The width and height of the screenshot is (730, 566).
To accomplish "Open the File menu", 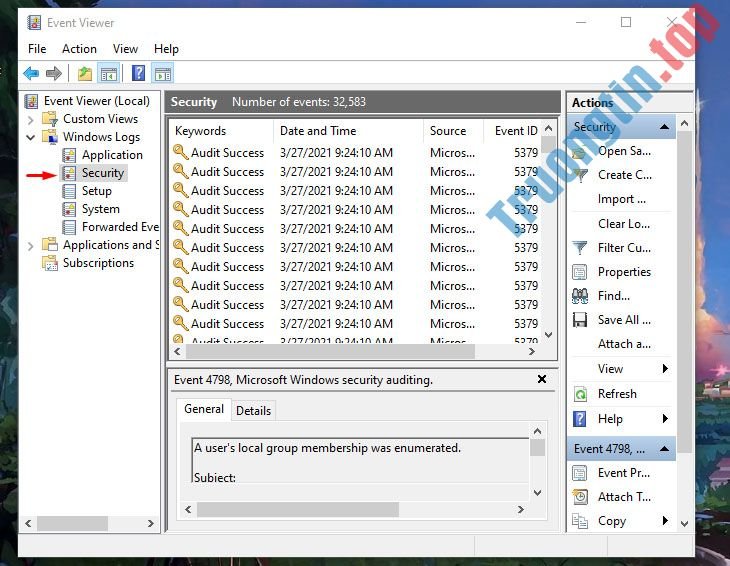I will (x=37, y=49).
